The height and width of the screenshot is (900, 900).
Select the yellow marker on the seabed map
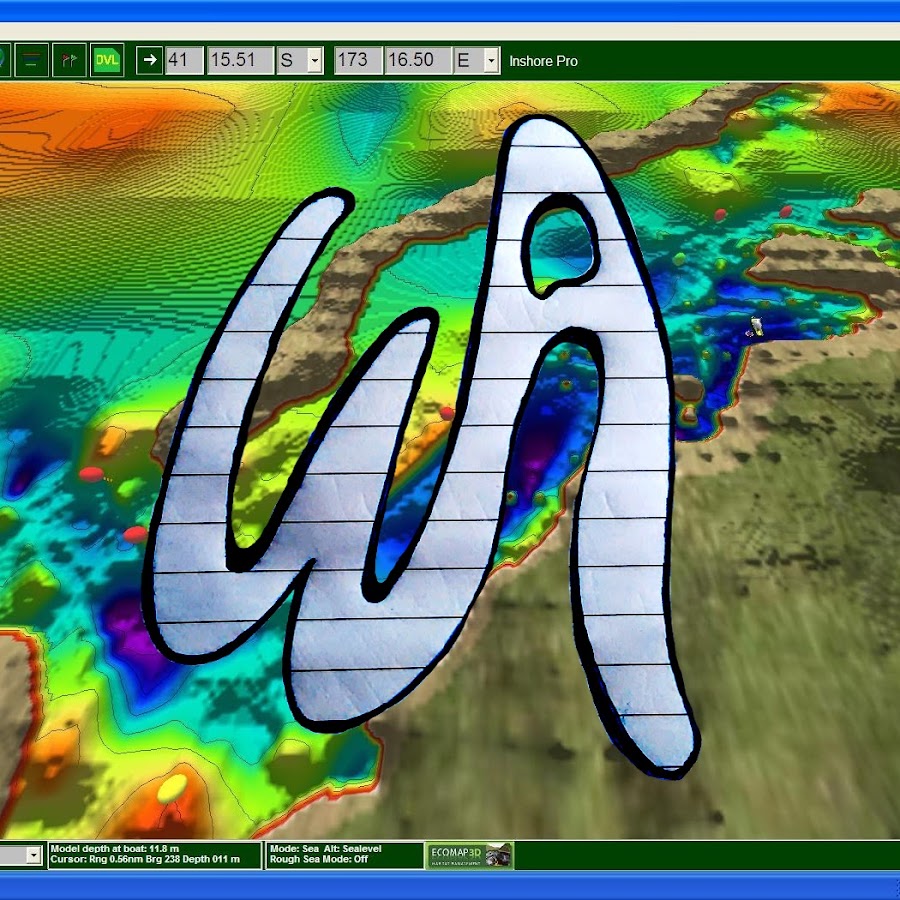point(172,787)
